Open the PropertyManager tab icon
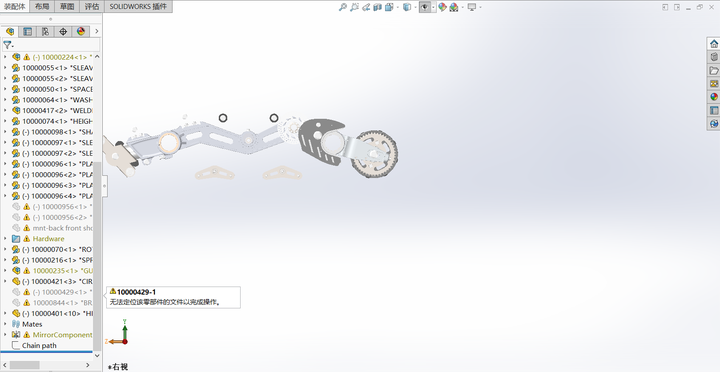The image size is (720, 372). (x=28, y=31)
